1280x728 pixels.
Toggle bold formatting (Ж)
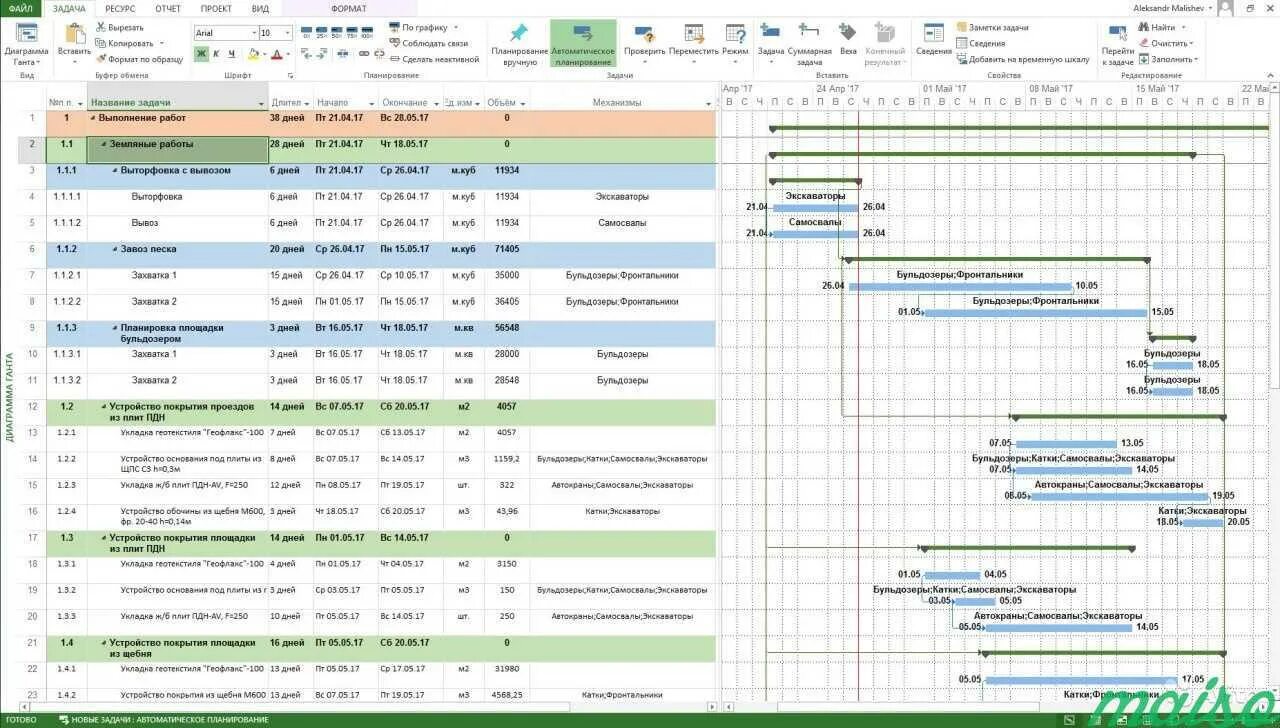click(201, 52)
